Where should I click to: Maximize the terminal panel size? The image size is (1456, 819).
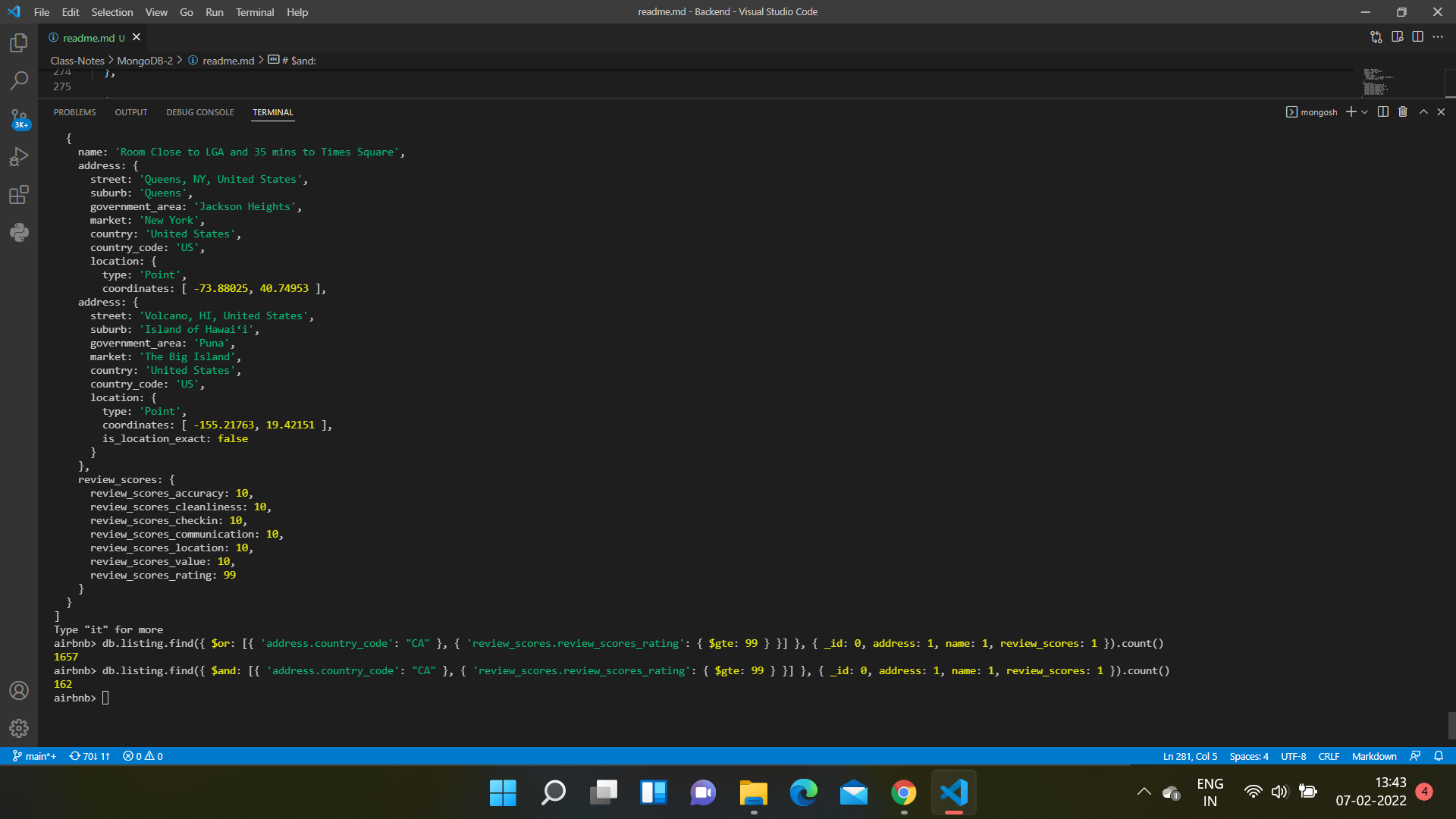1423,111
